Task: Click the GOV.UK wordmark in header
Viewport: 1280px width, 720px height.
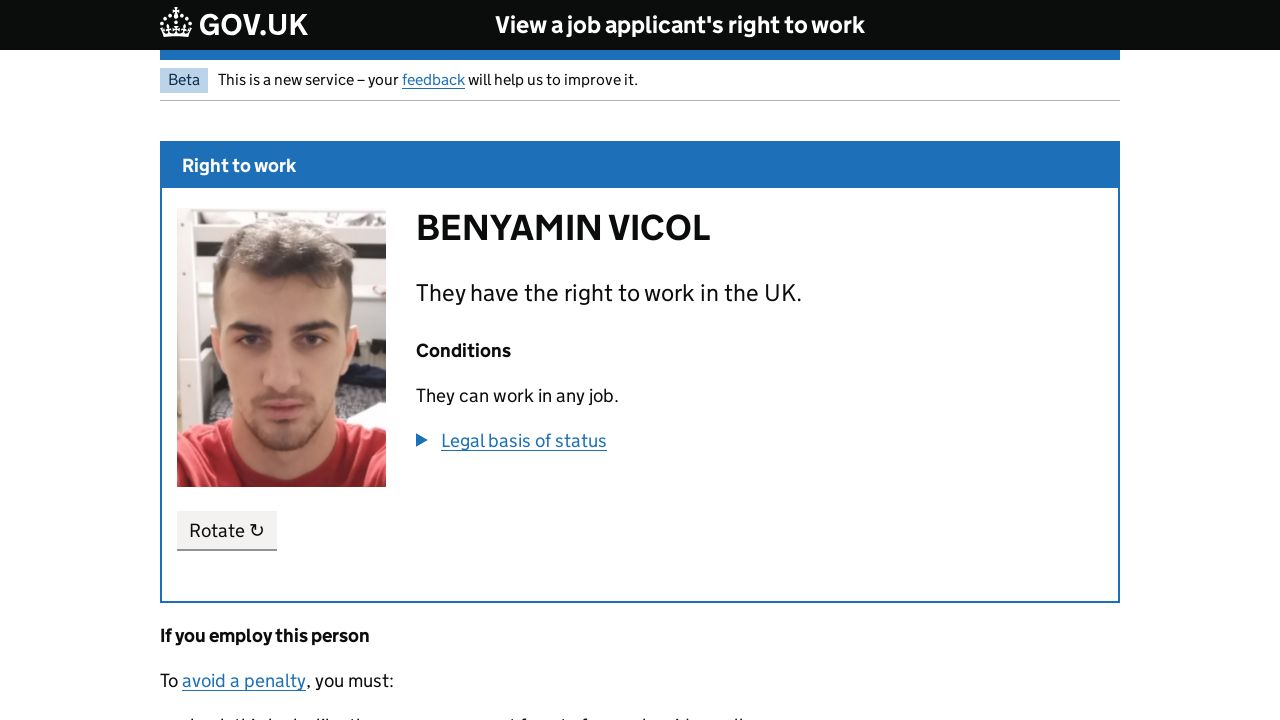Action: click(253, 25)
